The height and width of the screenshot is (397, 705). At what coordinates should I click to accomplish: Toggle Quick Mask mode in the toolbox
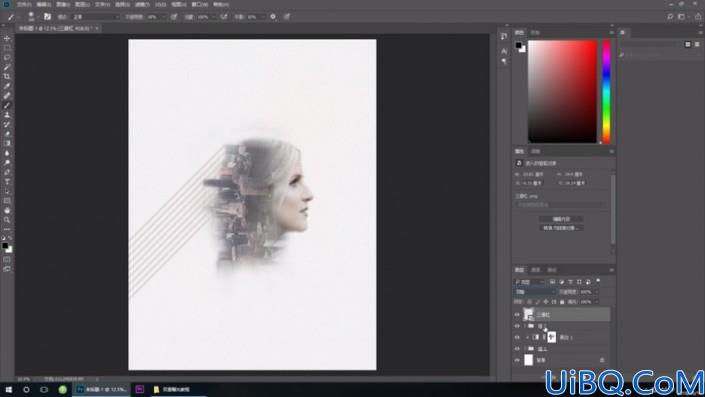coord(7,259)
